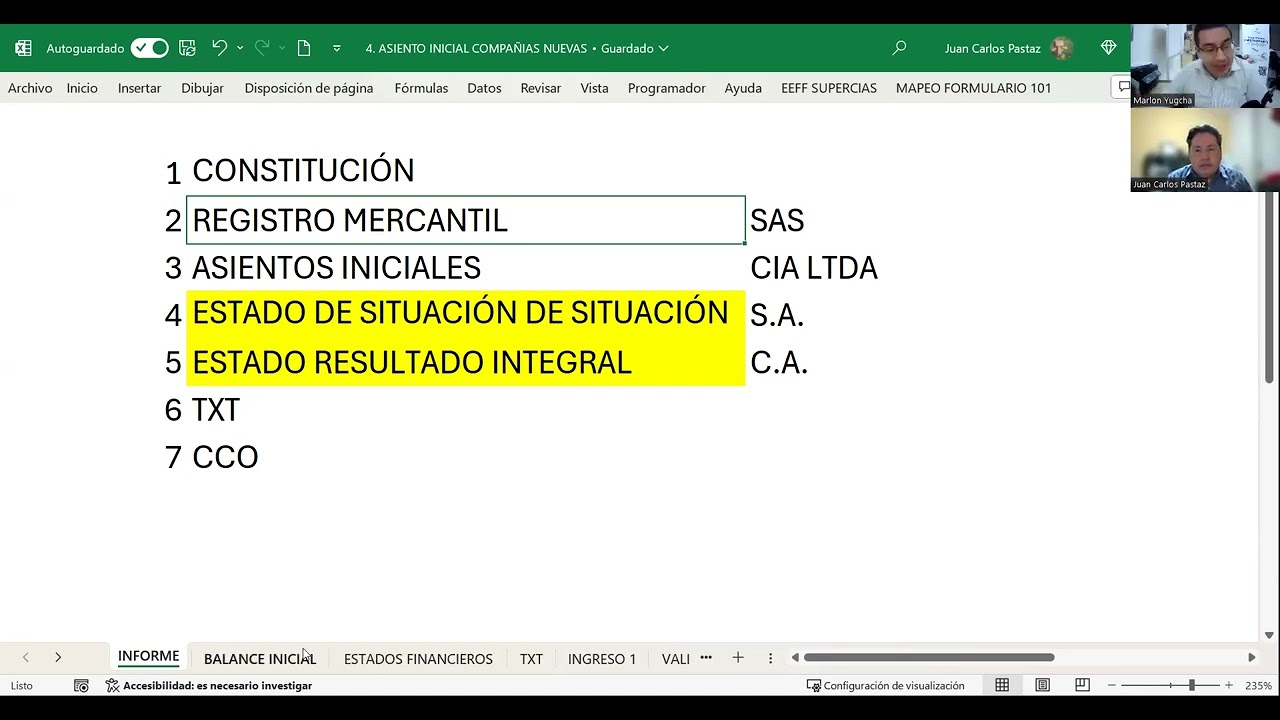
Task: Customize the Quick Access Toolbar dropdown
Action: click(336, 48)
